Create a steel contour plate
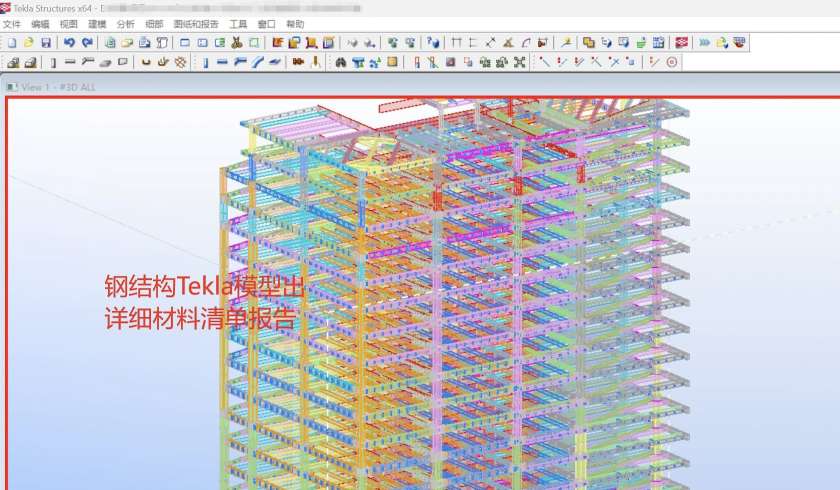 pyautogui.click(x=275, y=63)
